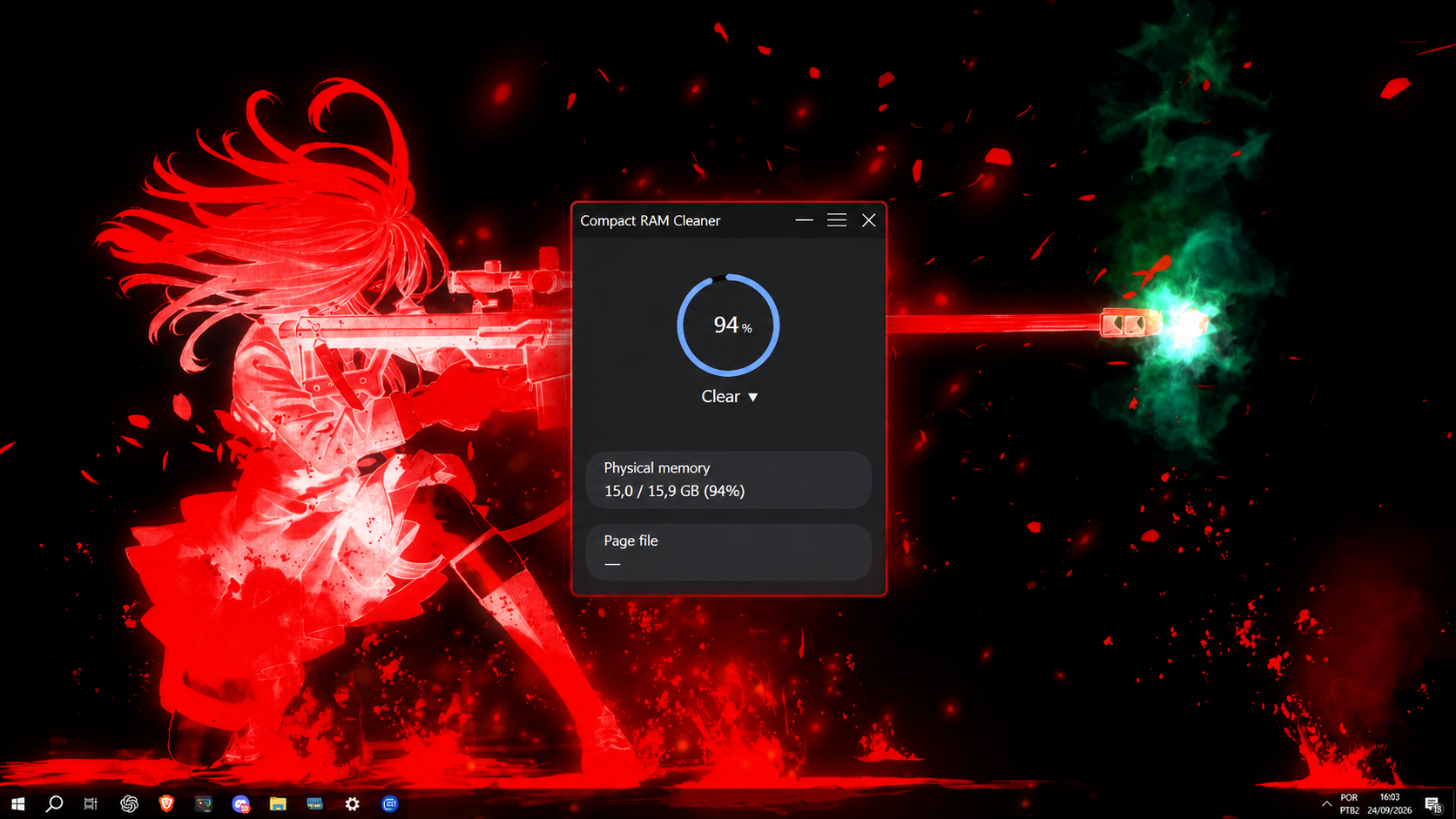This screenshot has width=1456, height=819.
Task: Open the RAM chip app taskbar icon
Action: click(x=314, y=803)
